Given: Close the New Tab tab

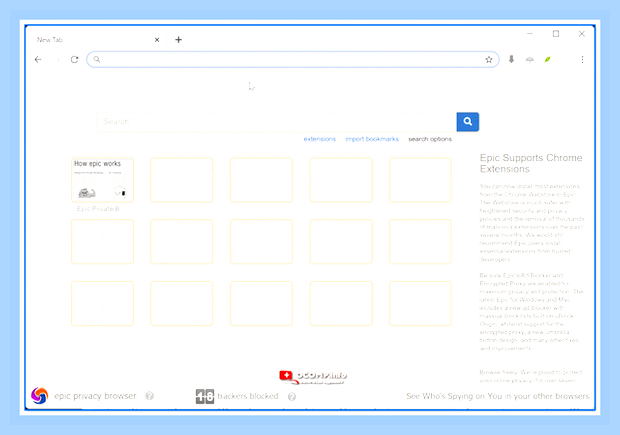Looking at the screenshot, I should [157, 40].
